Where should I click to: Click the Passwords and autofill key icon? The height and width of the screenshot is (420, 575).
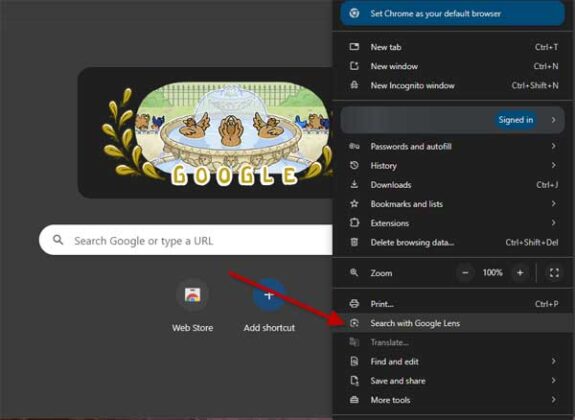point(354,146)
